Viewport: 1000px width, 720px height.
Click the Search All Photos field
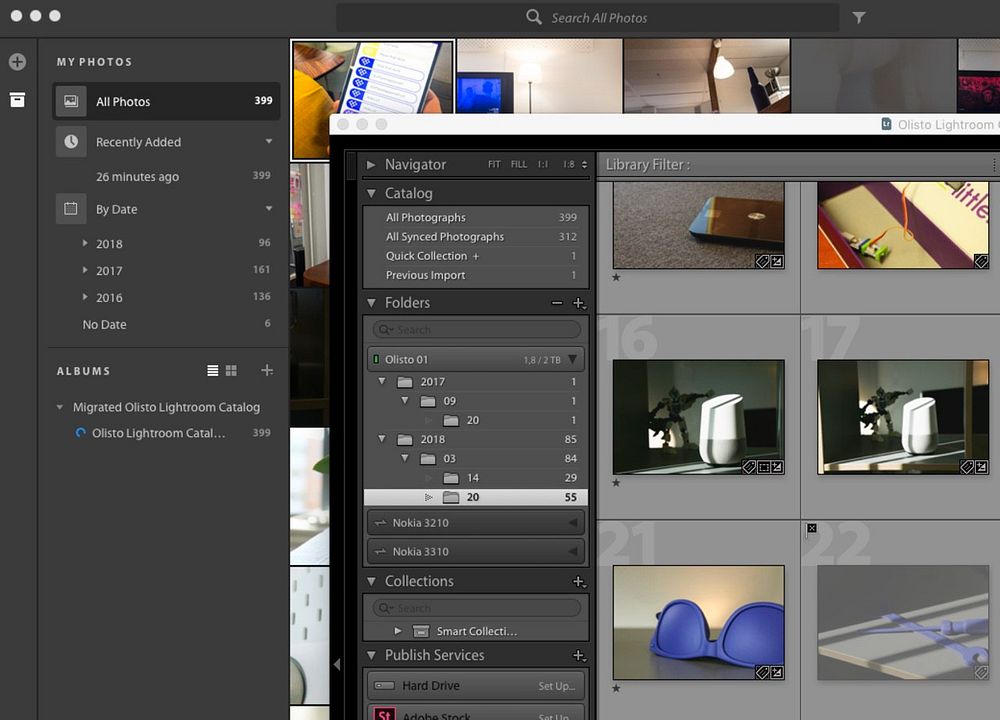[x=598, y=17]
